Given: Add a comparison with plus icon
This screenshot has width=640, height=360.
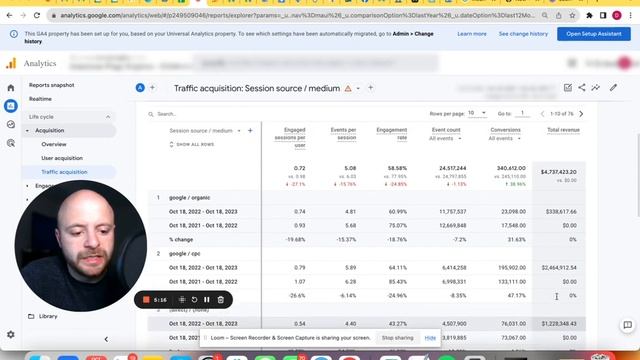Looking at the screenshot, I should [x=152, y=87].
